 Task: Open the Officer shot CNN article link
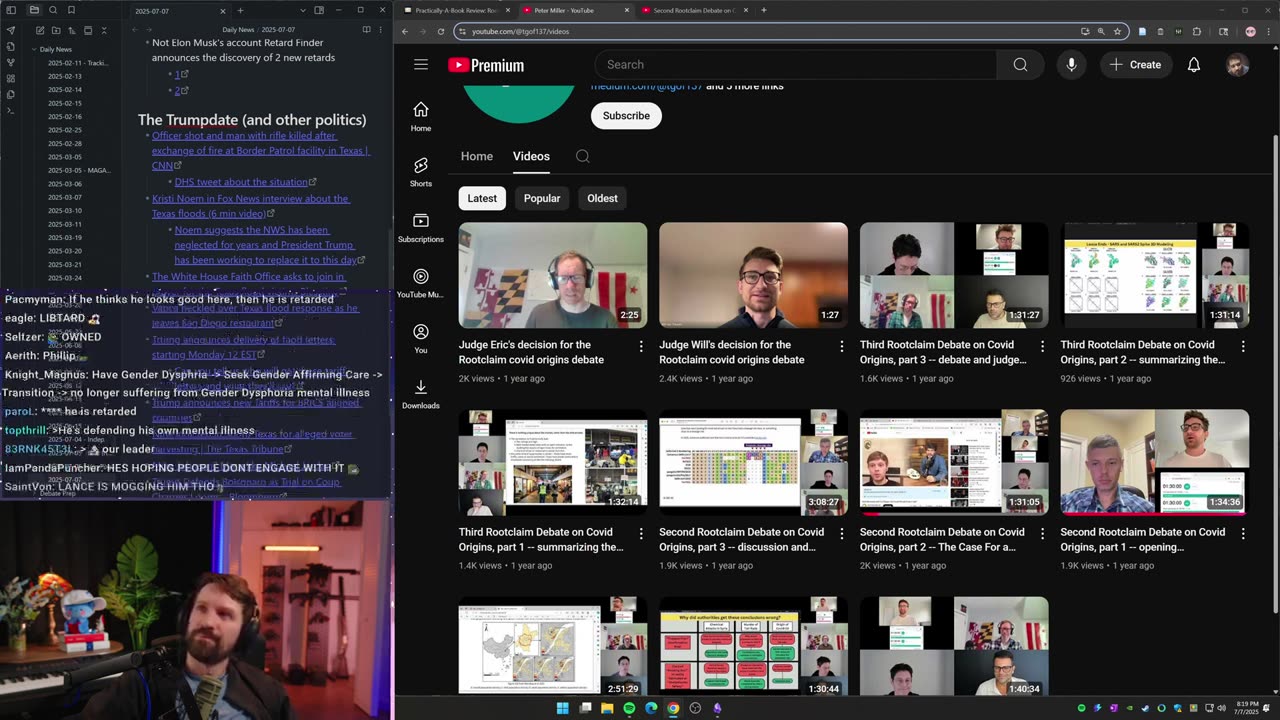[x=260, y=150]
